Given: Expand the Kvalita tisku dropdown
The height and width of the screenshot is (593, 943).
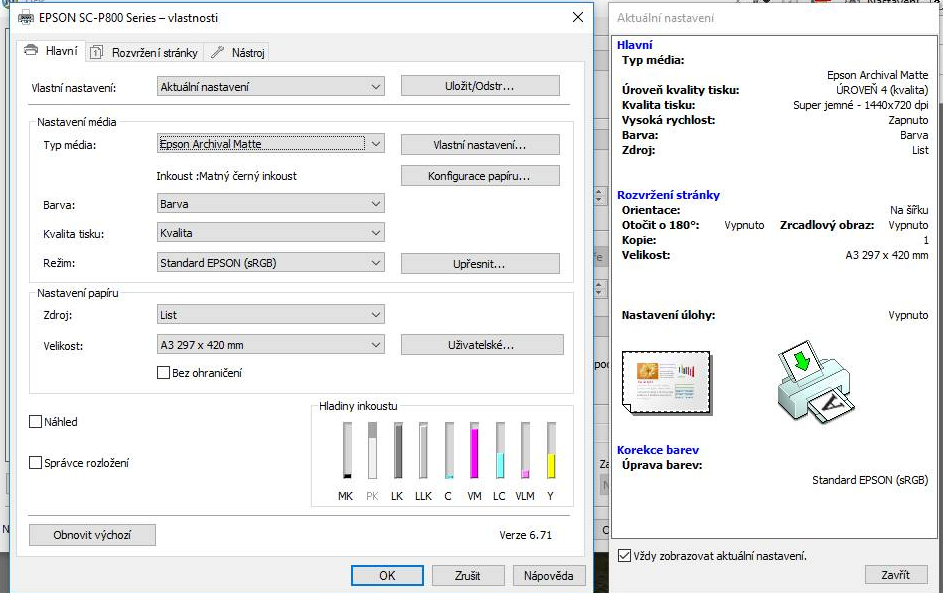Looking at the screenshot, I should pos(271,233).
